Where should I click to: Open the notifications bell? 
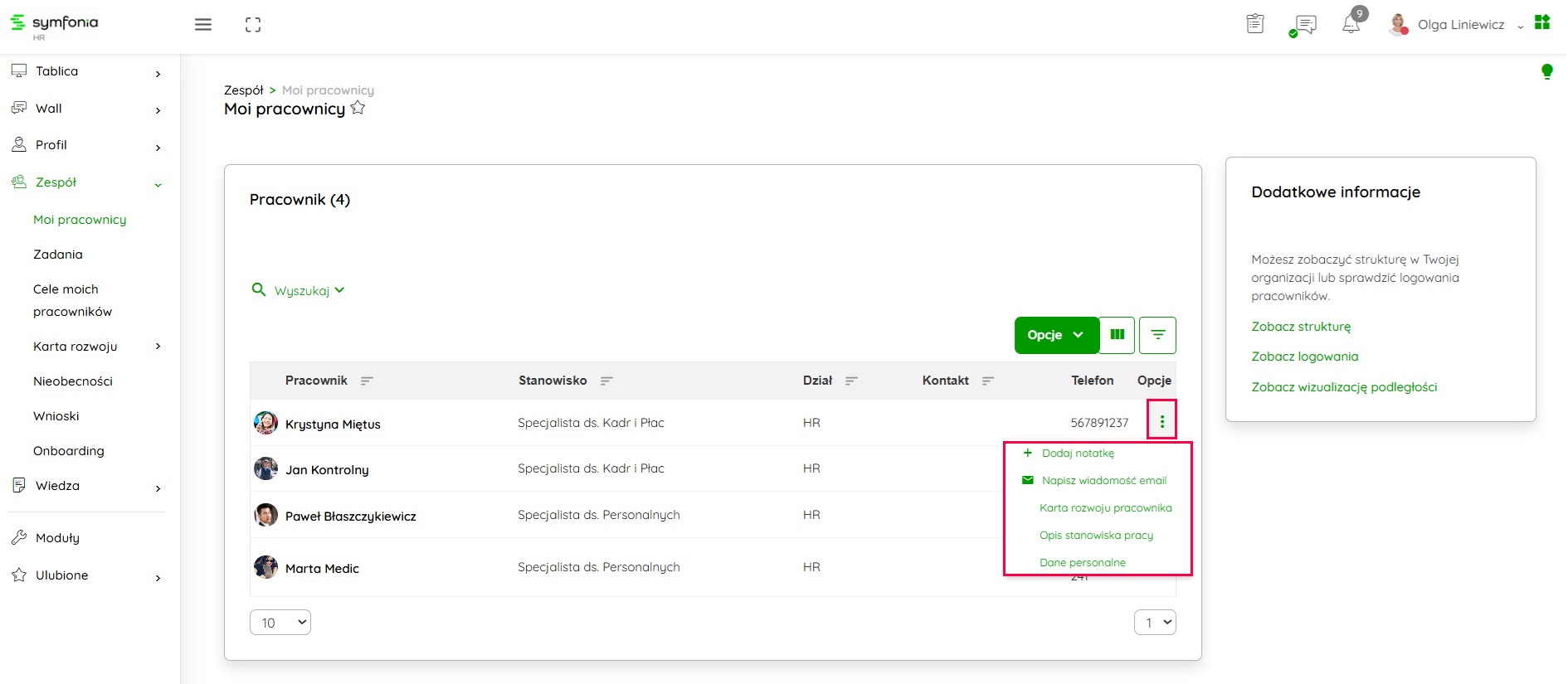(1351, 24)
